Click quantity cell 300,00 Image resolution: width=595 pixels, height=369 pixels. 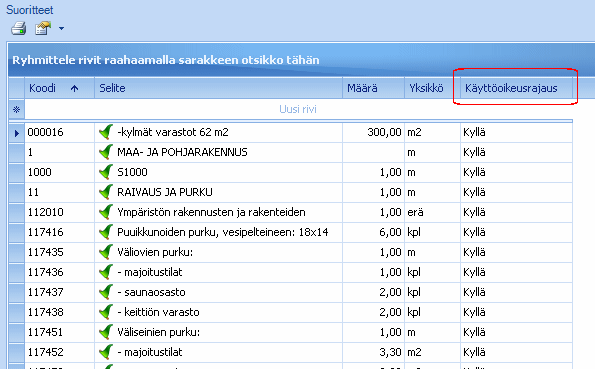coord(373,132)
